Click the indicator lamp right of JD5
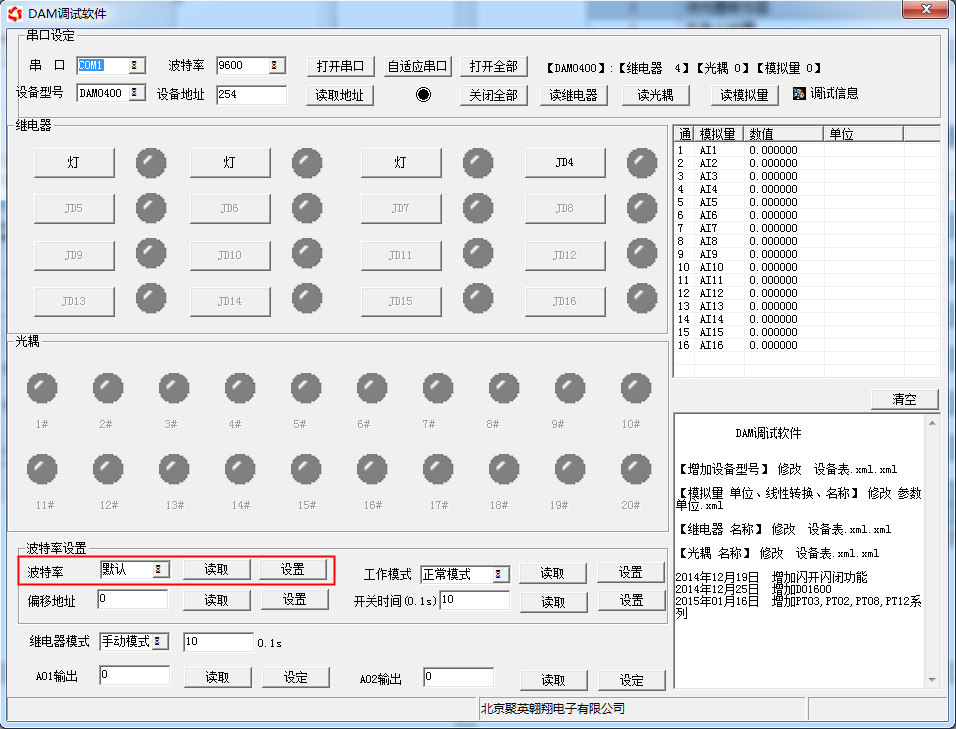956x729 pixels. pyautogui.click(x=150, y=208)
